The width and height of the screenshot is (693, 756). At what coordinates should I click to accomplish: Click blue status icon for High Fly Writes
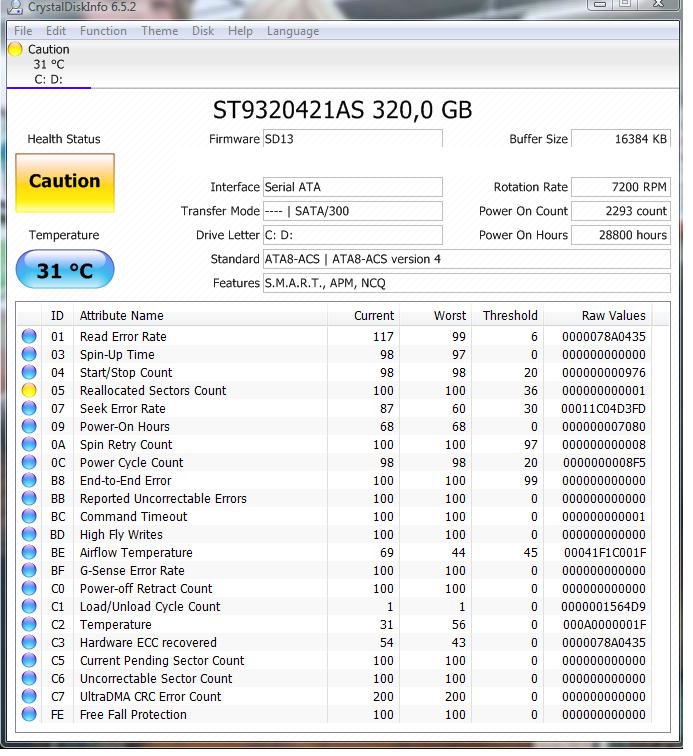coord(29,534)
